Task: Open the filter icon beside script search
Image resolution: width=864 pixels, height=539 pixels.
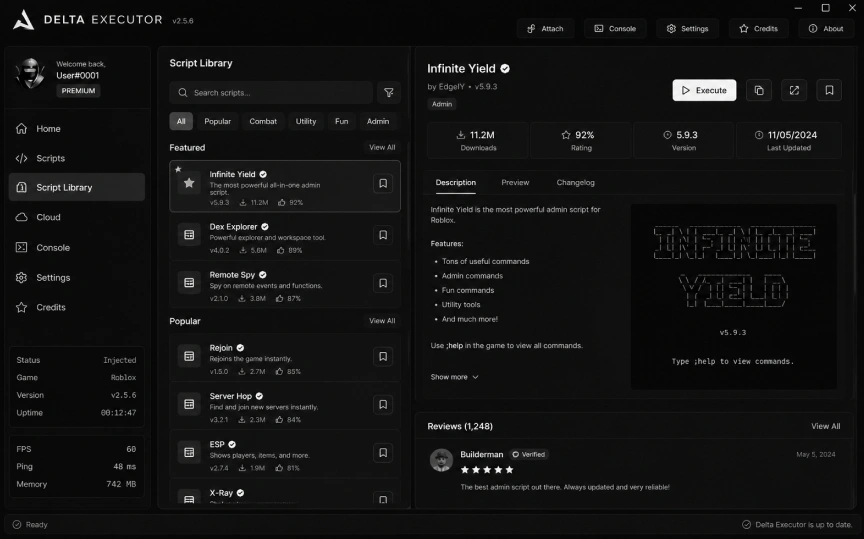Action: coord(389,93)
